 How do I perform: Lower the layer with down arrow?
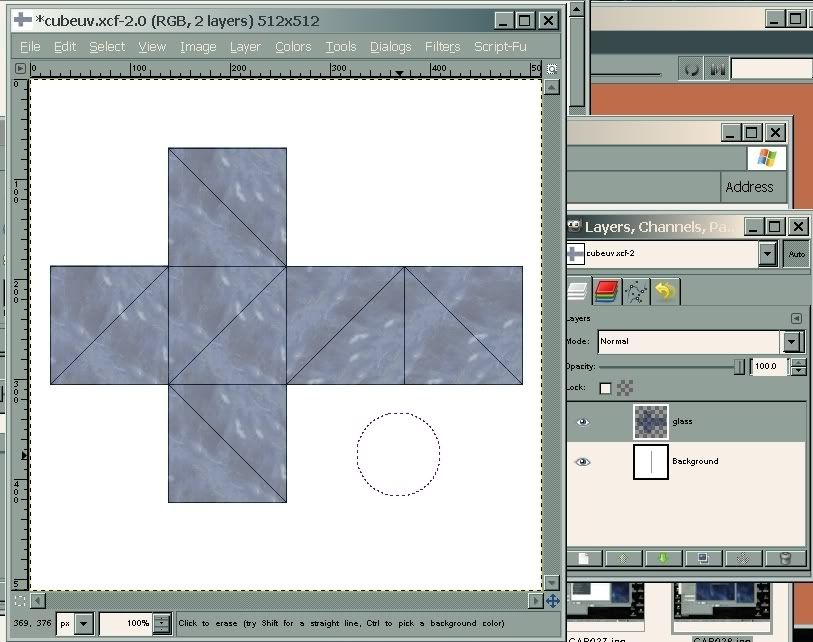662,558
